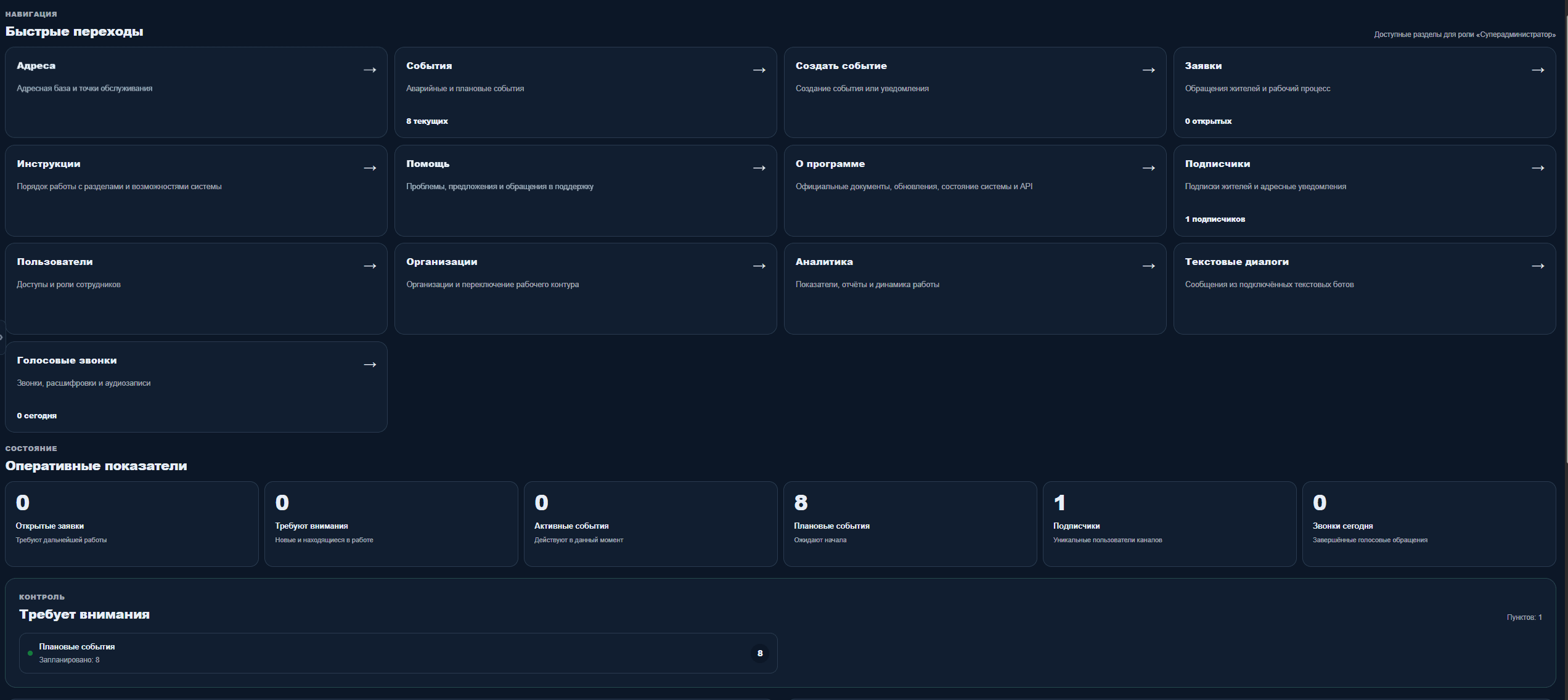Open the Помощь support card

pyautogui.click(x=586, y=190)
